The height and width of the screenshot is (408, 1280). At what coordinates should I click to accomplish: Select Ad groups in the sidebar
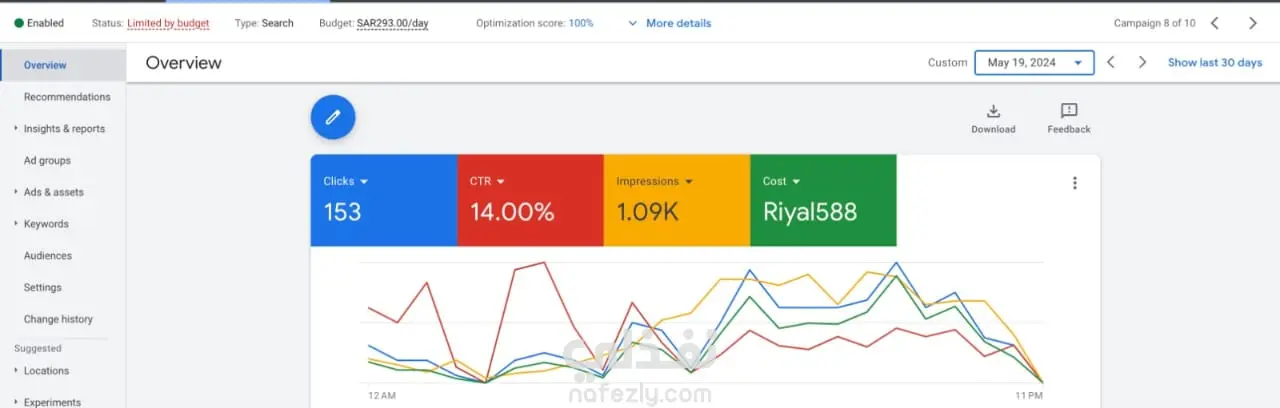tap(47, 160)
